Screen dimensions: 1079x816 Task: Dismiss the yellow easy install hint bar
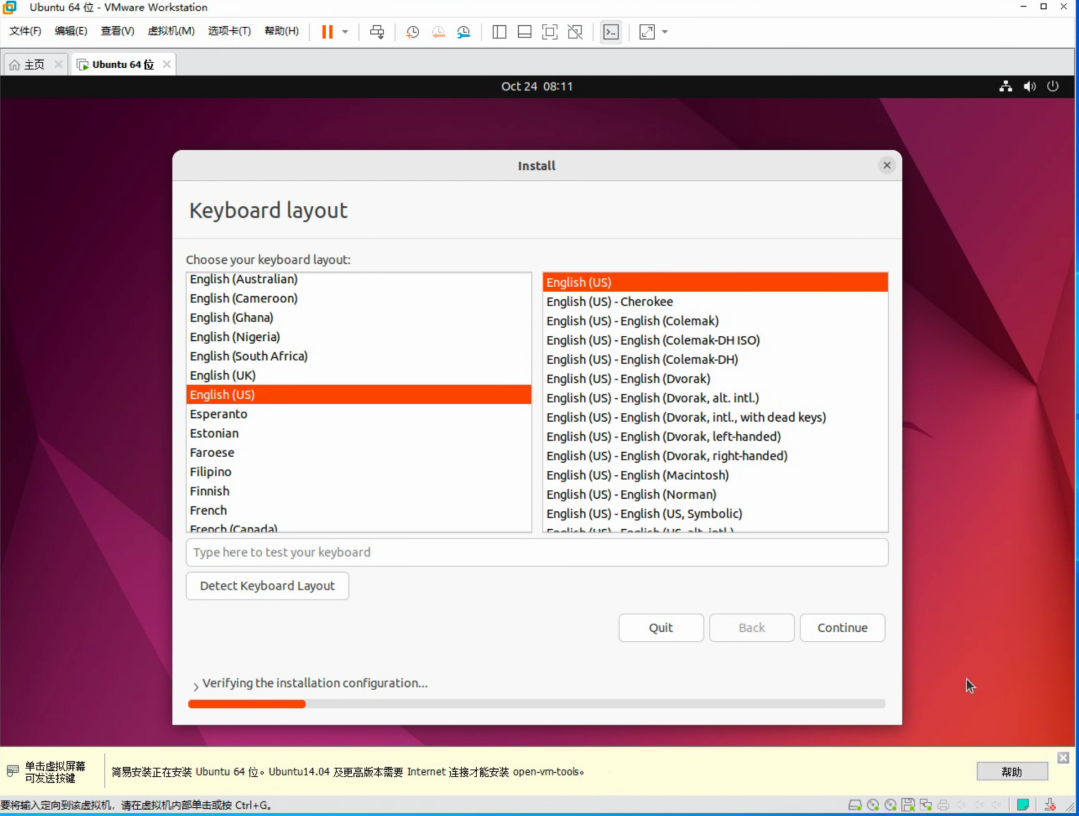pos(1063,758)
